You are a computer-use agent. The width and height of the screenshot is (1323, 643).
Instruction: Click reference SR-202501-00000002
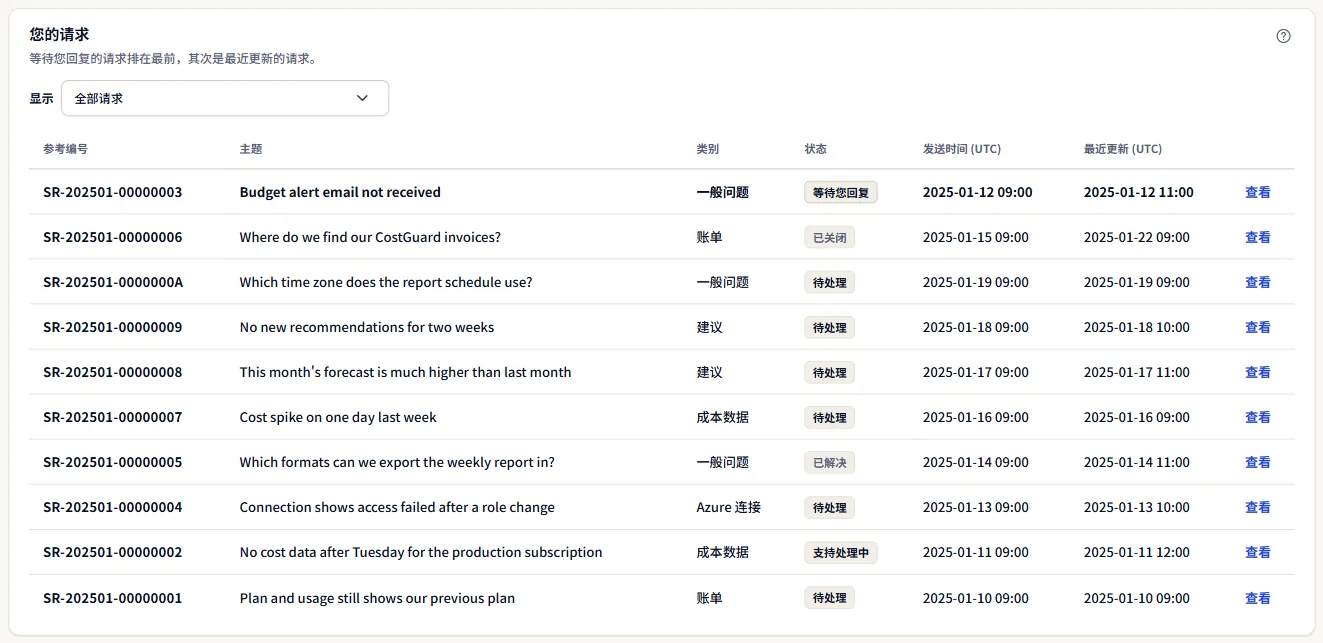click(113, 552)
